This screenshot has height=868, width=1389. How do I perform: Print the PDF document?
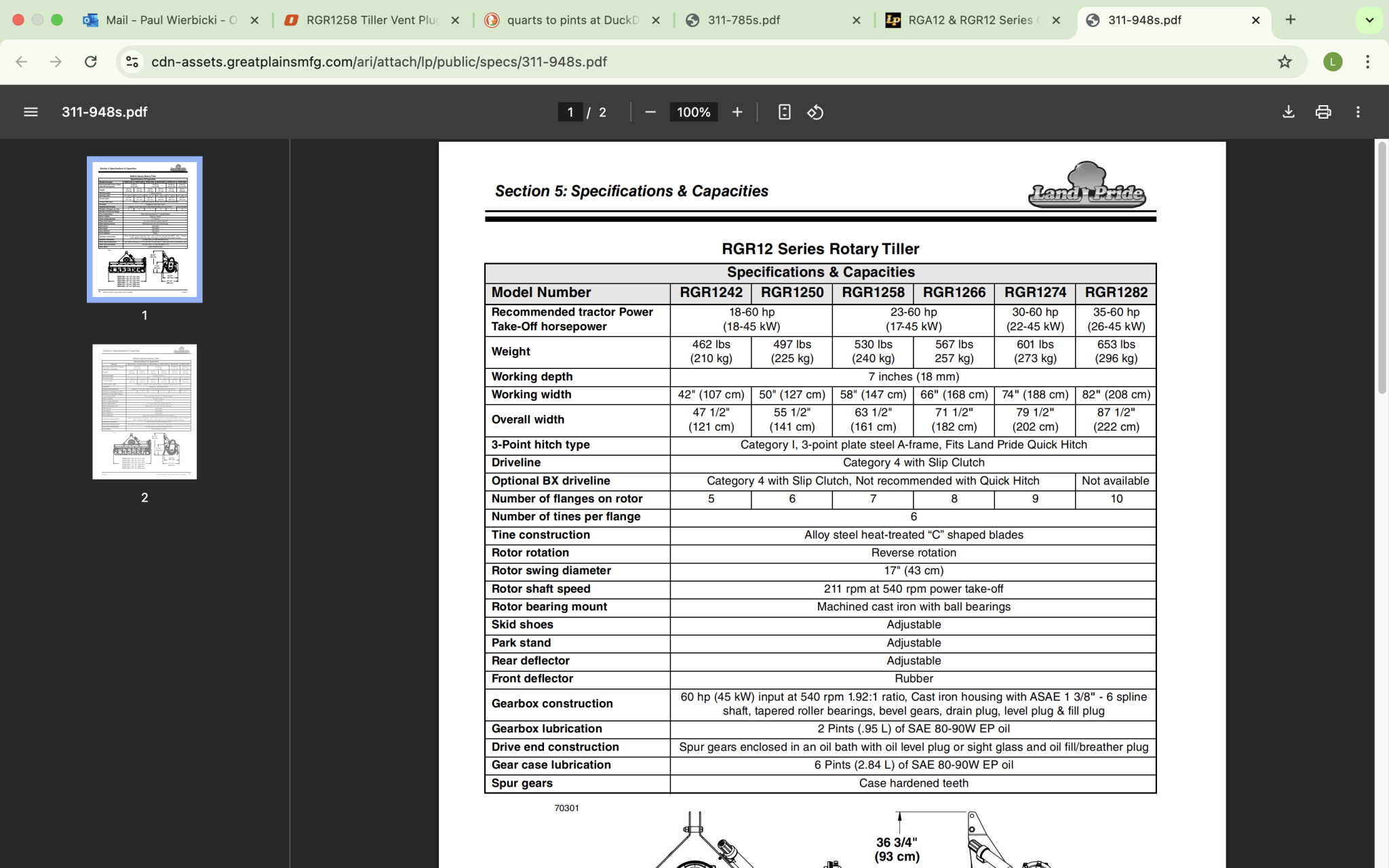[1323, 112]
